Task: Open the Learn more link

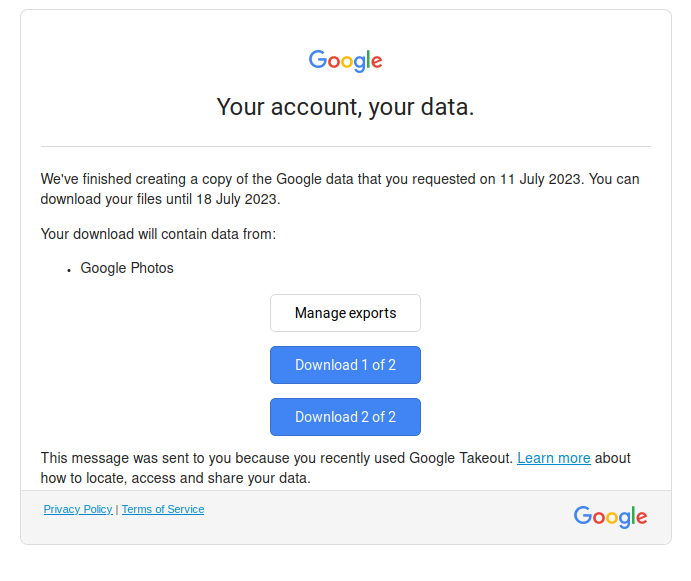Action: pos(554,458)
